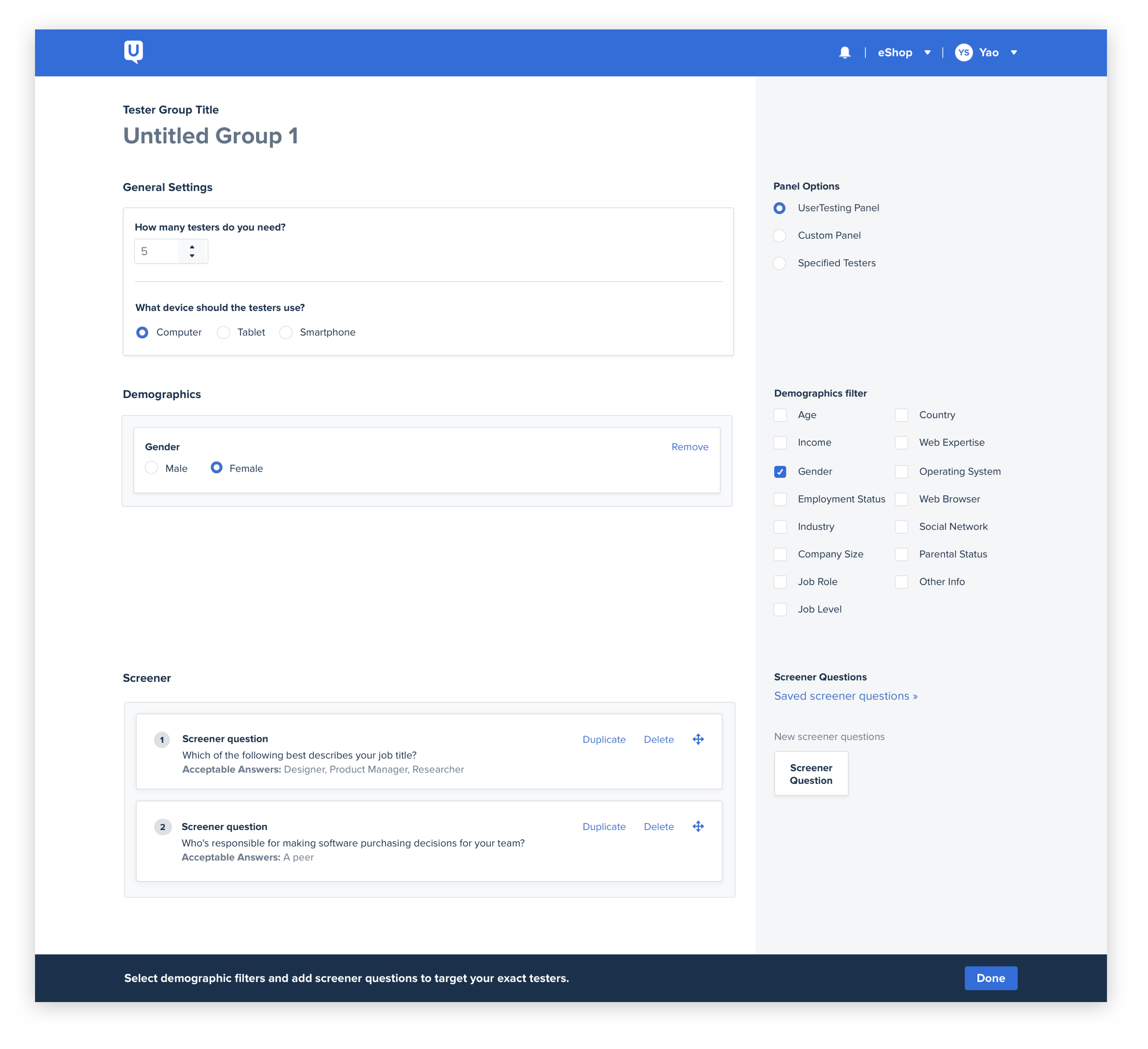1148x1049 pixels.
Task: Select Specified Testers option
Action: click(x=780, y=263)
